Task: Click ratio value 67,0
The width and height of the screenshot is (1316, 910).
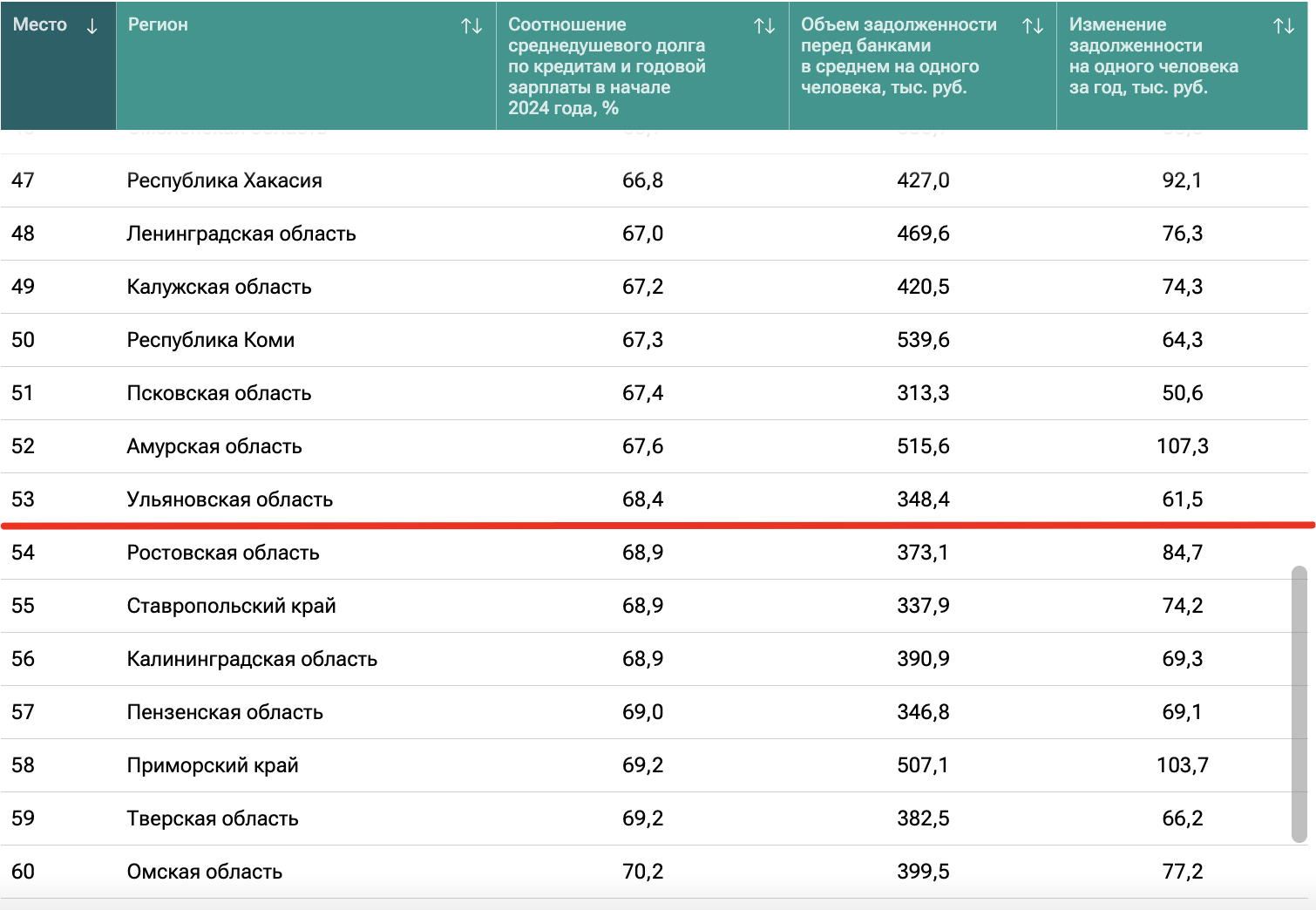Action: pyautogui.click(x=642, y=234)
